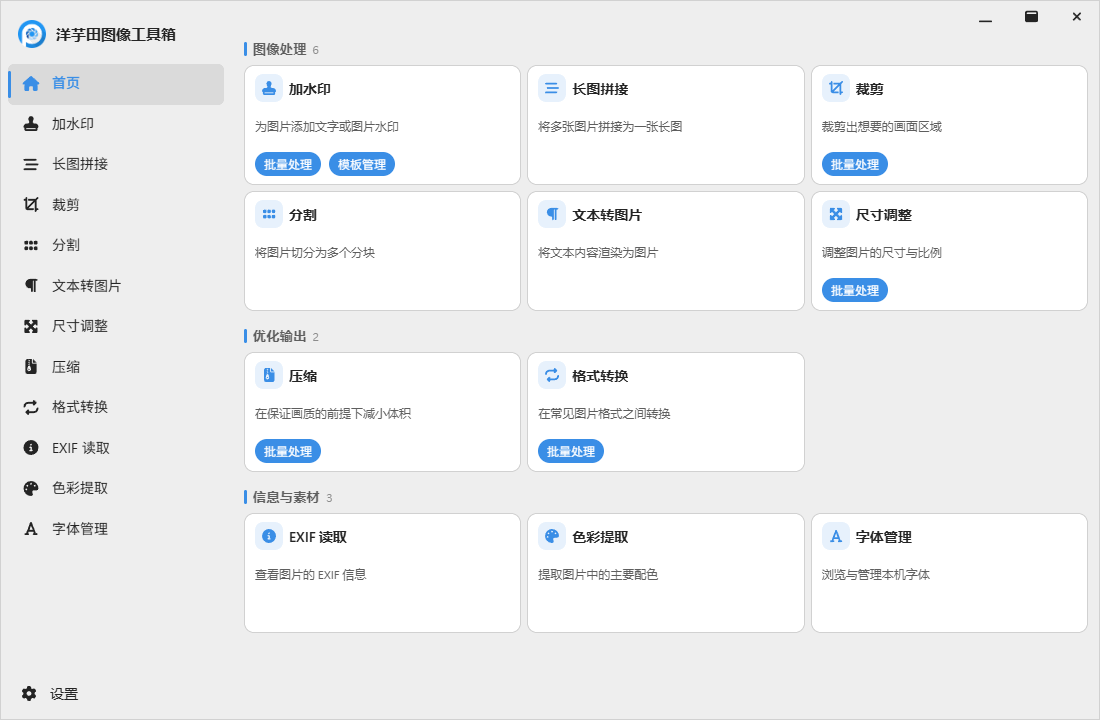The image size is (1100, 720).
Task: Open 长图拼接 from the sidebar
Action: 116,164
